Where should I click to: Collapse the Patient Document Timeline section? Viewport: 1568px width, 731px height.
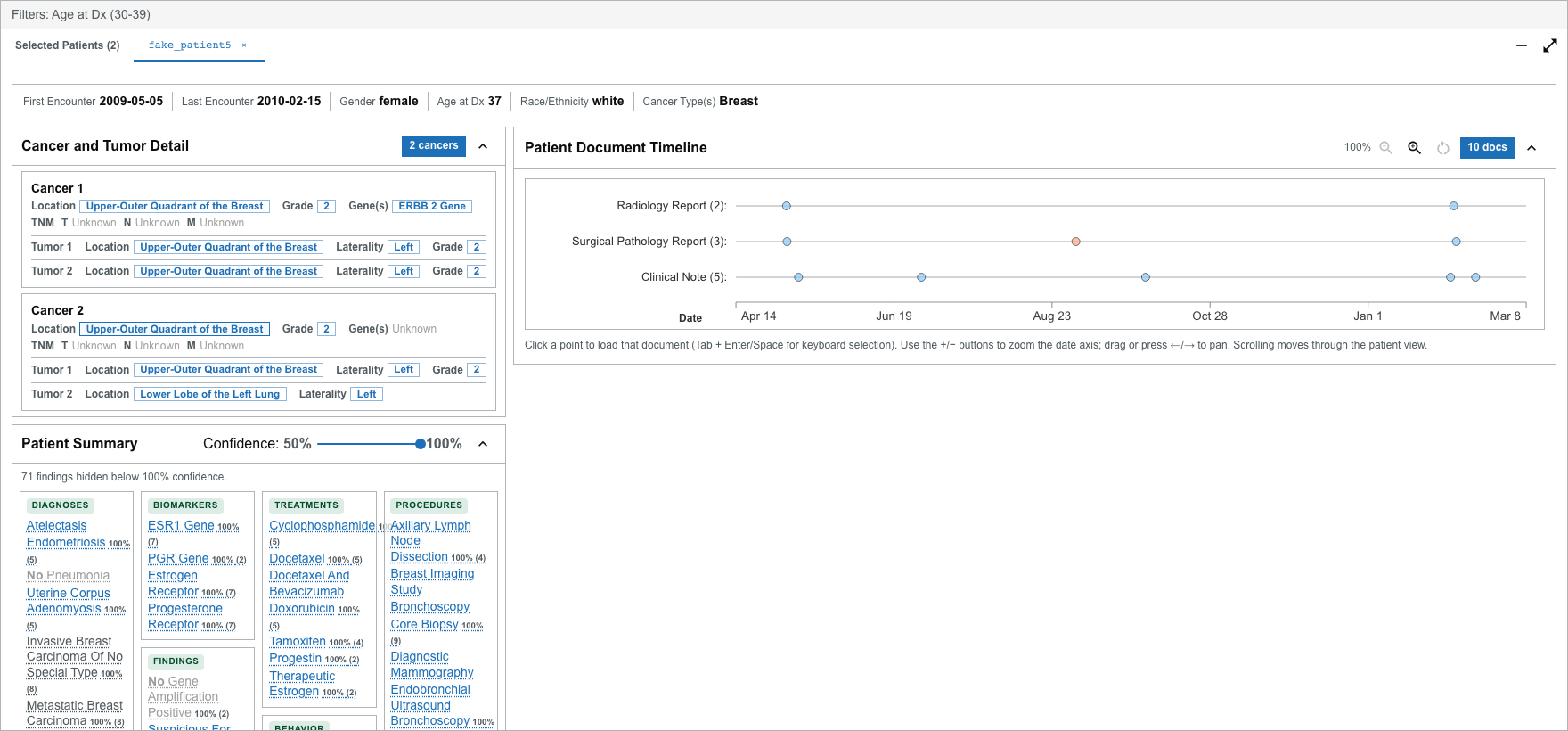coord(1531,148)
